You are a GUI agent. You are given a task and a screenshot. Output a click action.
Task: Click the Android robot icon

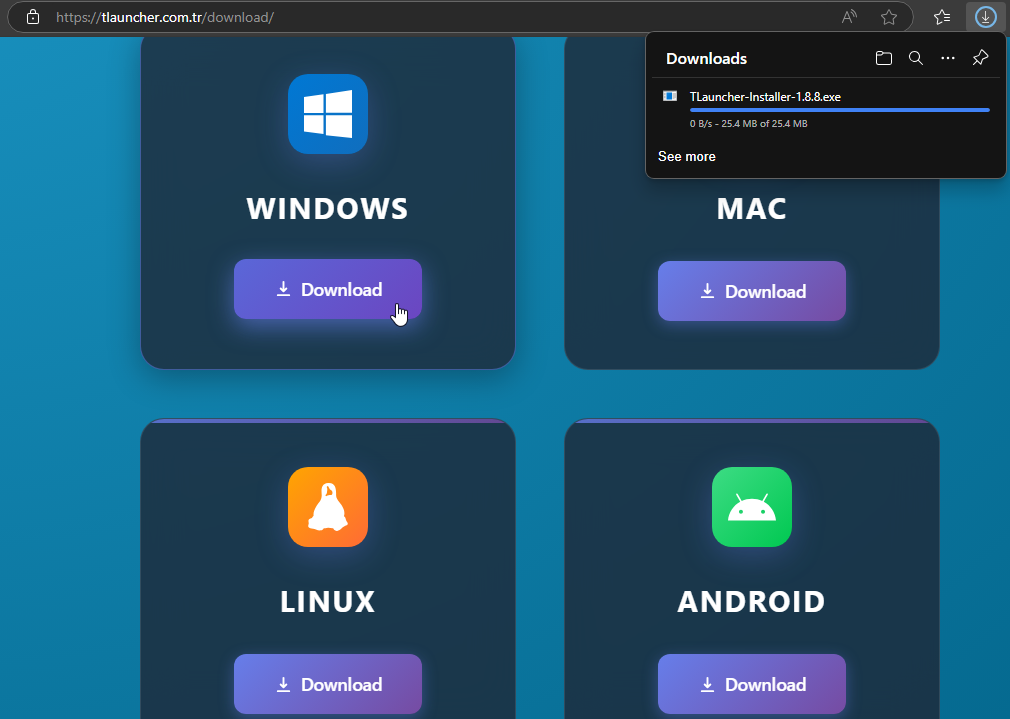point(751,507)
